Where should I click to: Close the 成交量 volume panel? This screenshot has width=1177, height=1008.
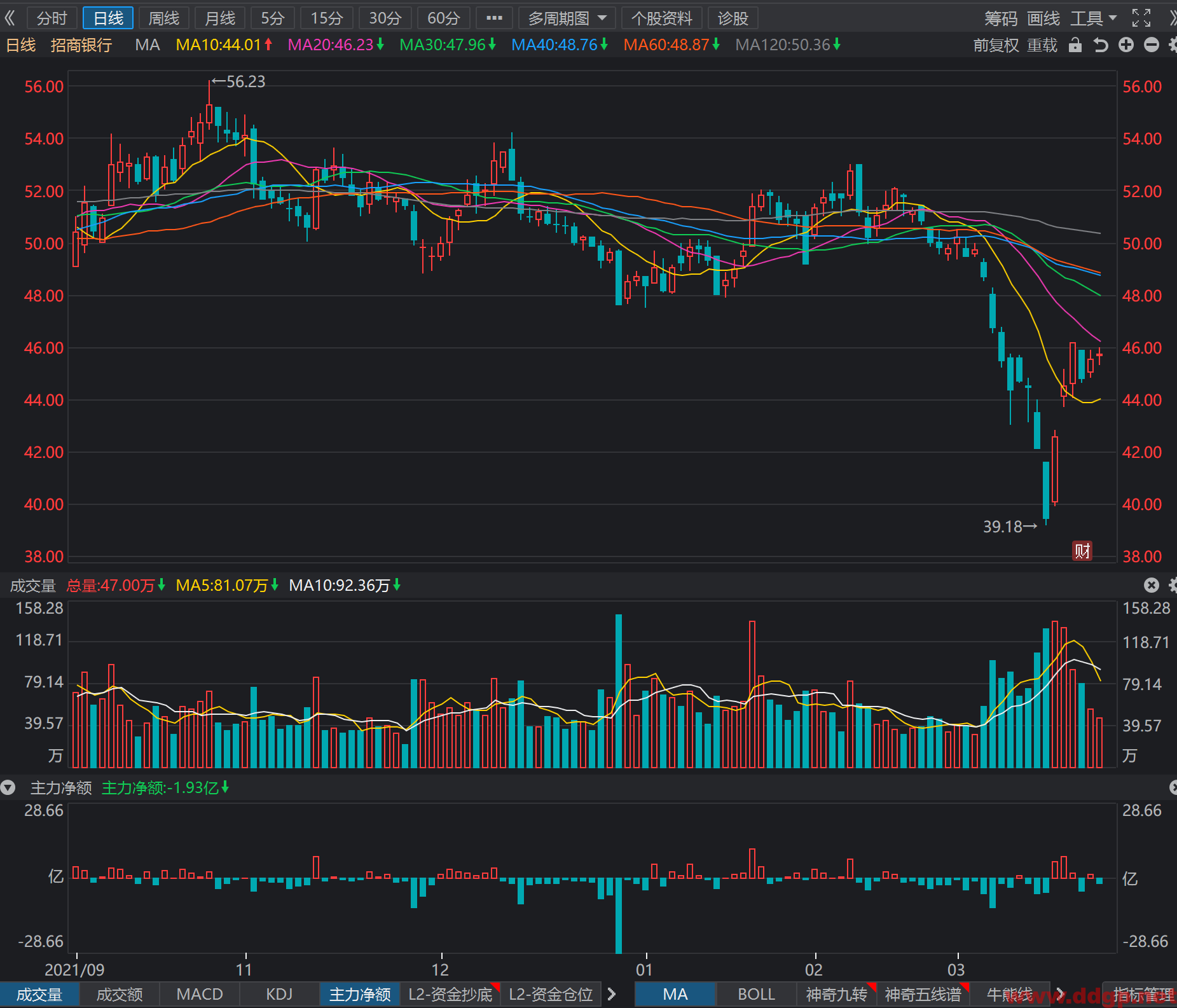coord(1152,585)
